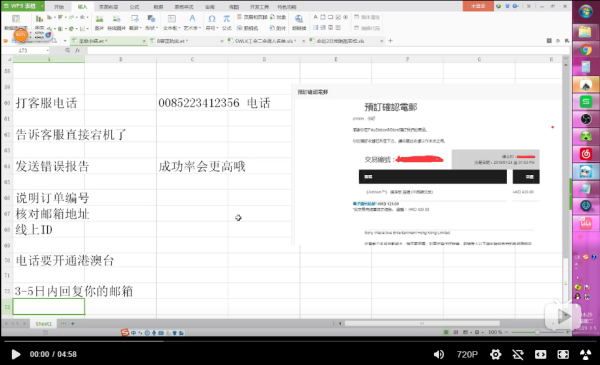Click the fx insert function icon

point(78,50)
